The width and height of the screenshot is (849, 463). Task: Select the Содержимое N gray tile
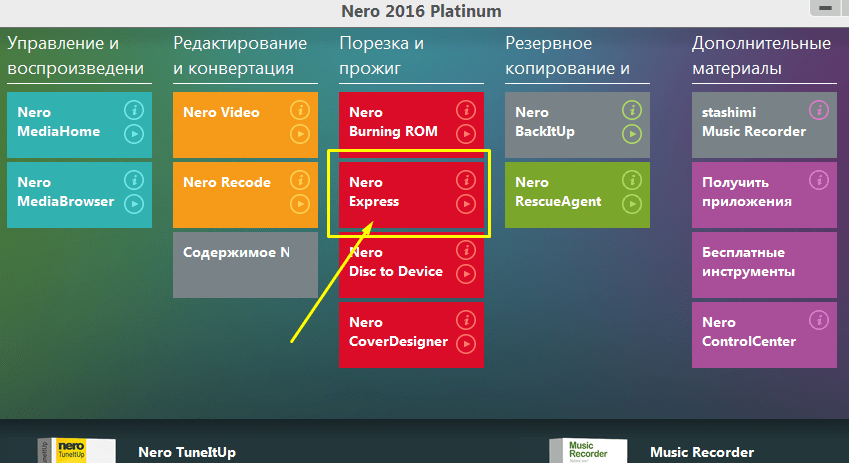[245, 264]
